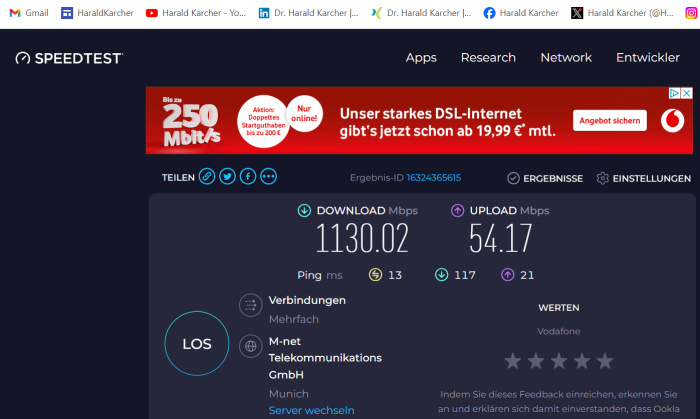Select the third rating star
The image size is (700, 419).
[x=559, y=361]
